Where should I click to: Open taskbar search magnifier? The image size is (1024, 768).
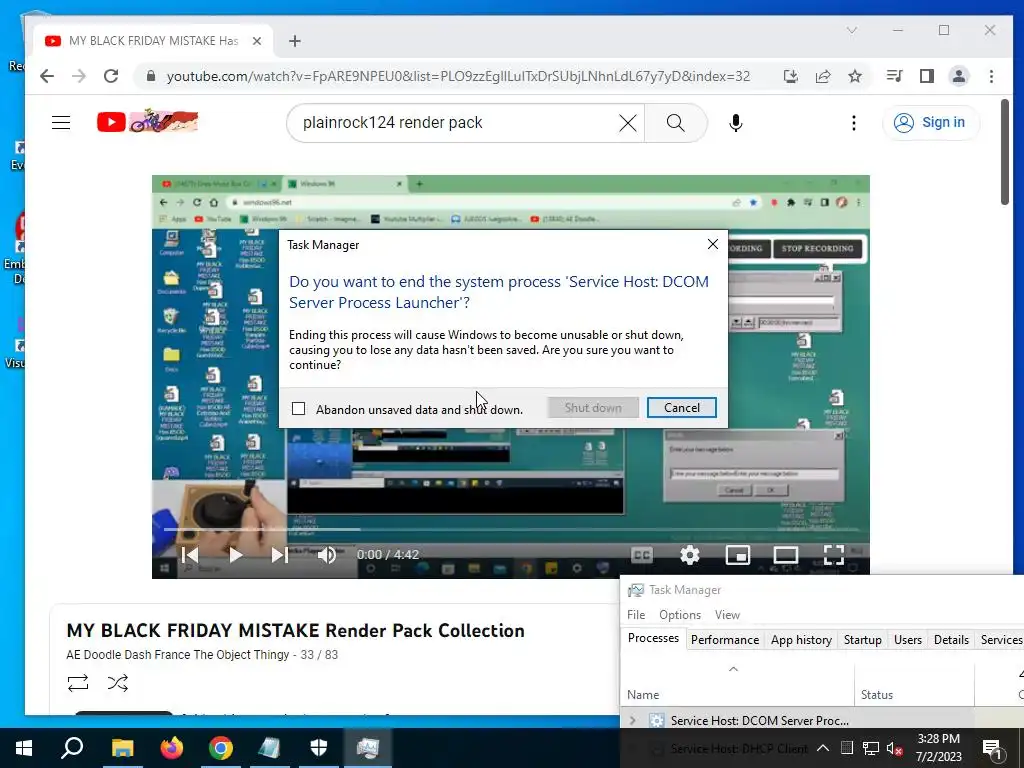pos(72,748)
